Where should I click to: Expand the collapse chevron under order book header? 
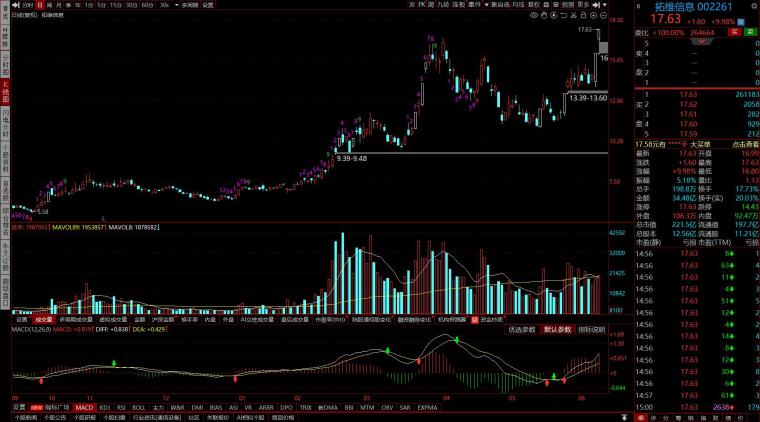coord(702,41)
